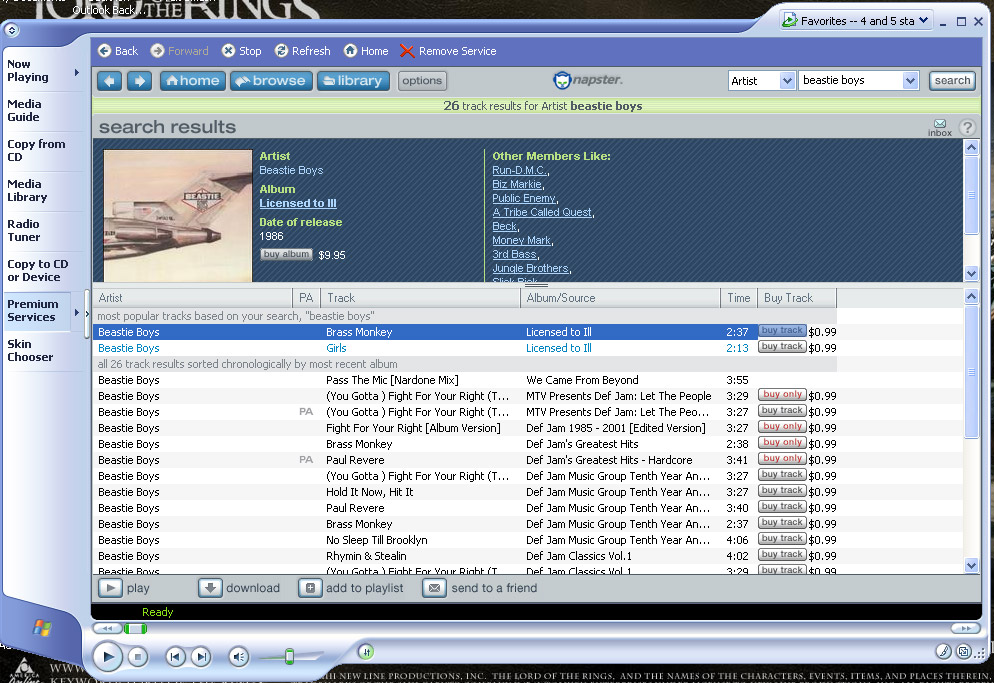Viewport: 994px width, 683px height.
Task: Play media with round Play button
Action: coord(108,657)
